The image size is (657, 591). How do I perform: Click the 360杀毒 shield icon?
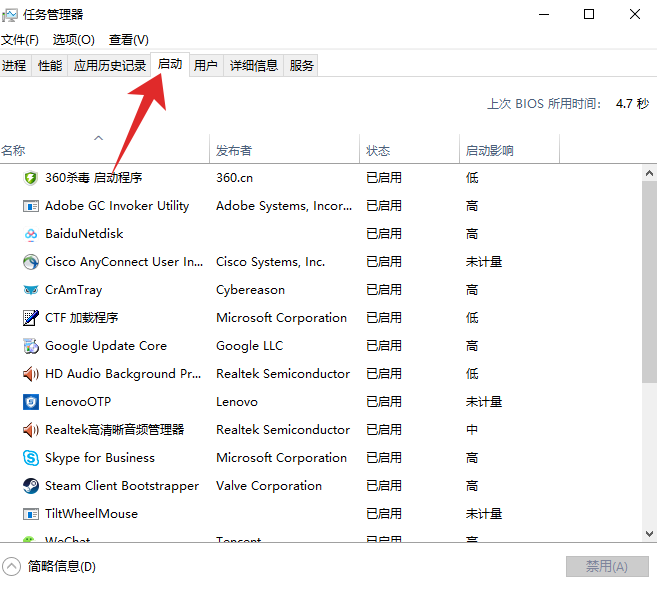(x=31, y=178)
